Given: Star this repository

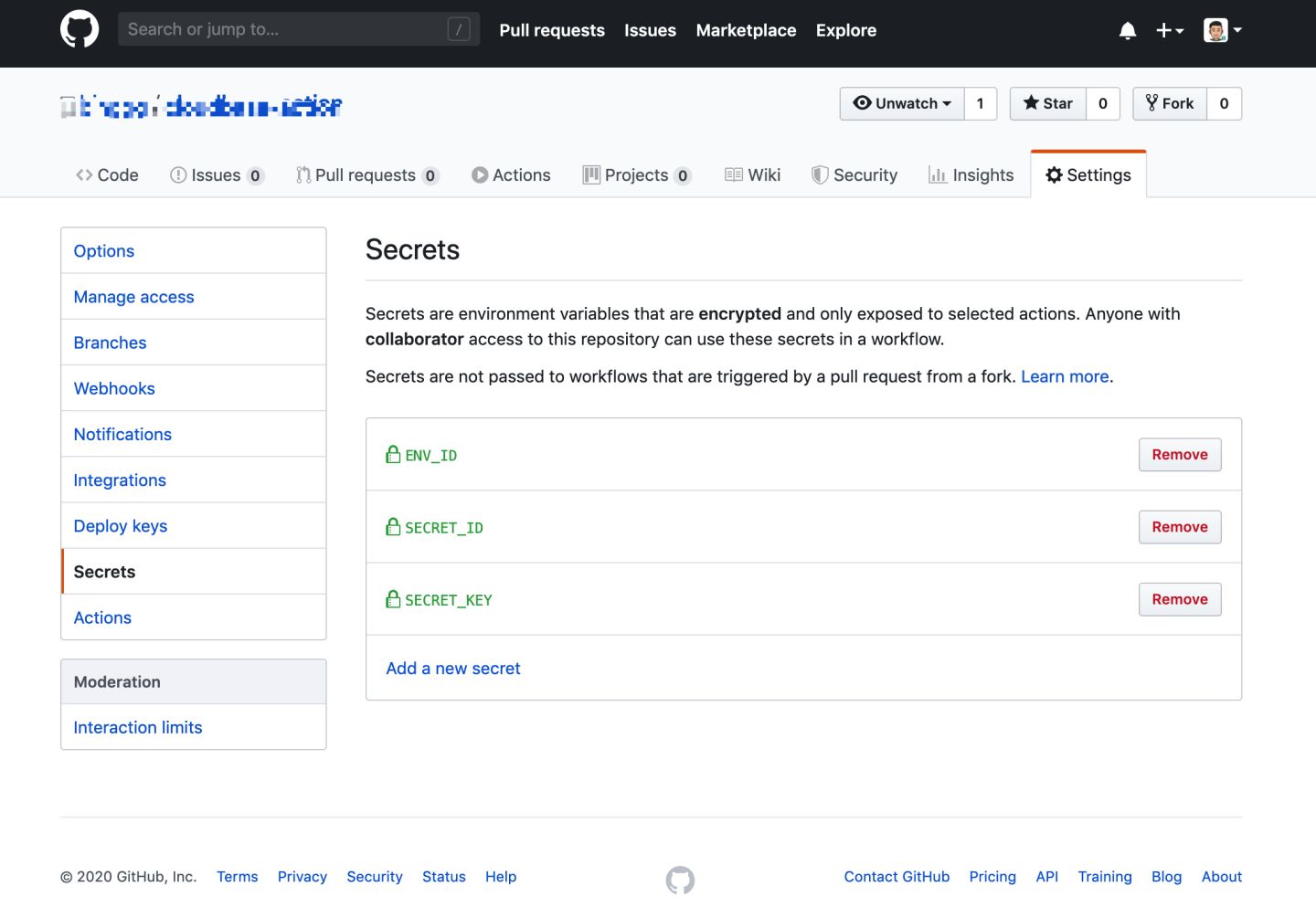Looking at the screenshot, I should (x=1047, y=103).
